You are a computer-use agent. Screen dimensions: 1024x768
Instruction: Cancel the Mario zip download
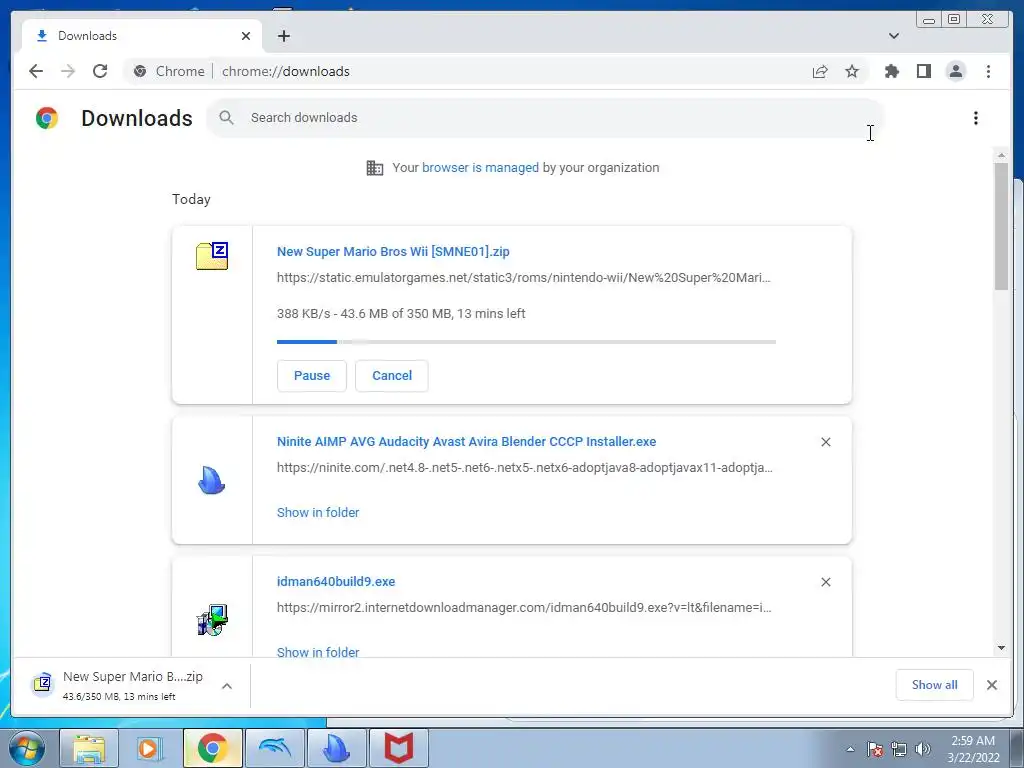click(392, 376)
